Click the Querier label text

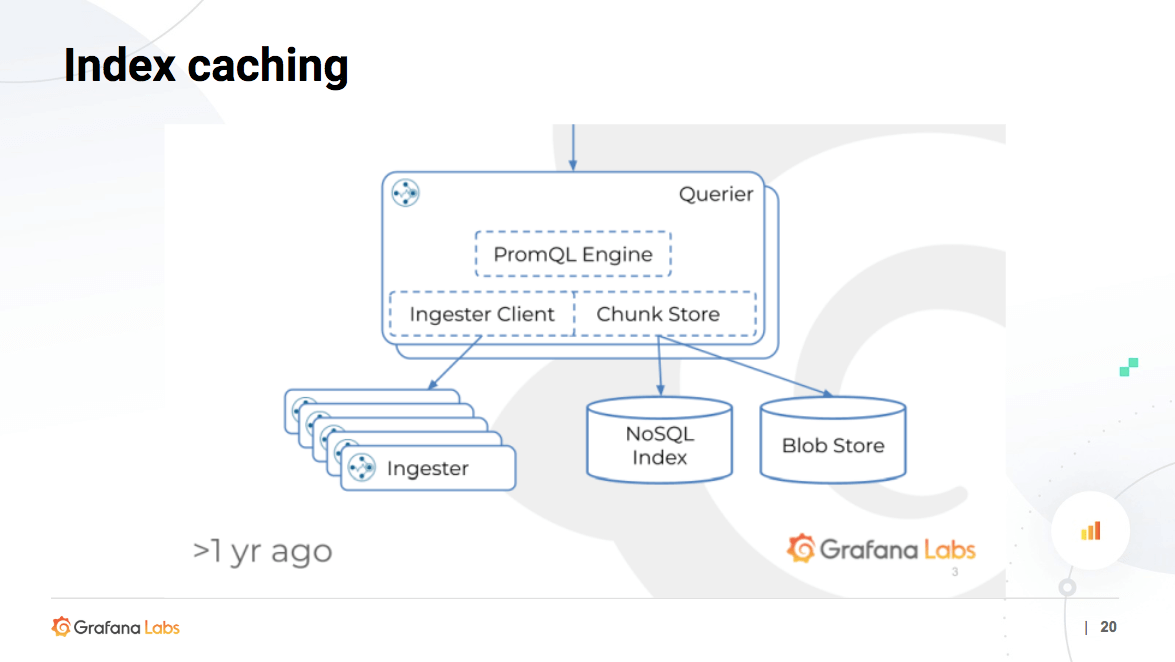click(x=716, y=194)
